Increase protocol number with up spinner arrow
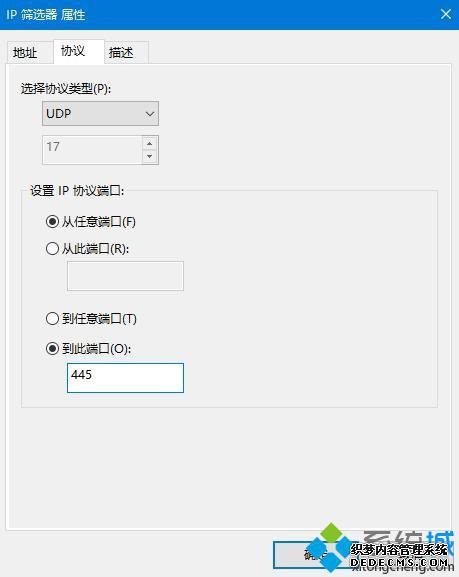 point(150,143)
